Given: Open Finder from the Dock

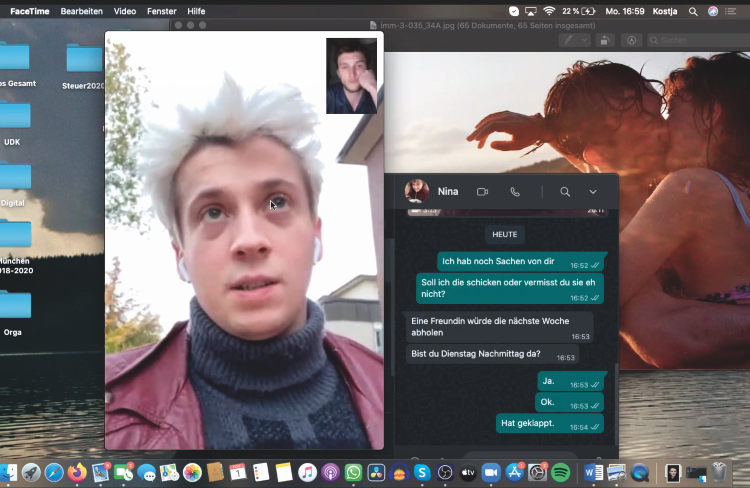Looking at the screenshot, I should pos(8,473).
